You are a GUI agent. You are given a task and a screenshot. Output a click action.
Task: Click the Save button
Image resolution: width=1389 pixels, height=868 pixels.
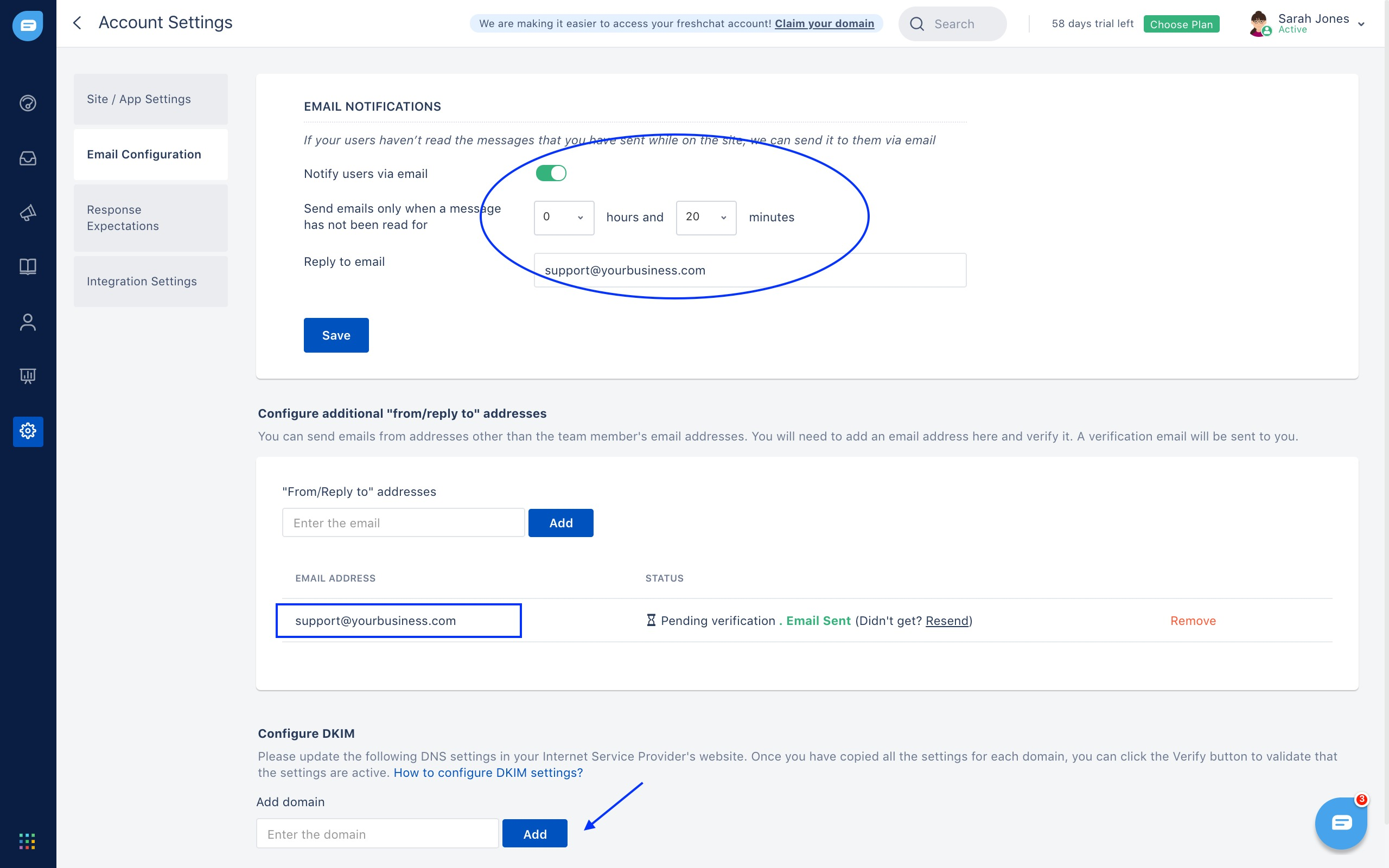pos(336,335)
